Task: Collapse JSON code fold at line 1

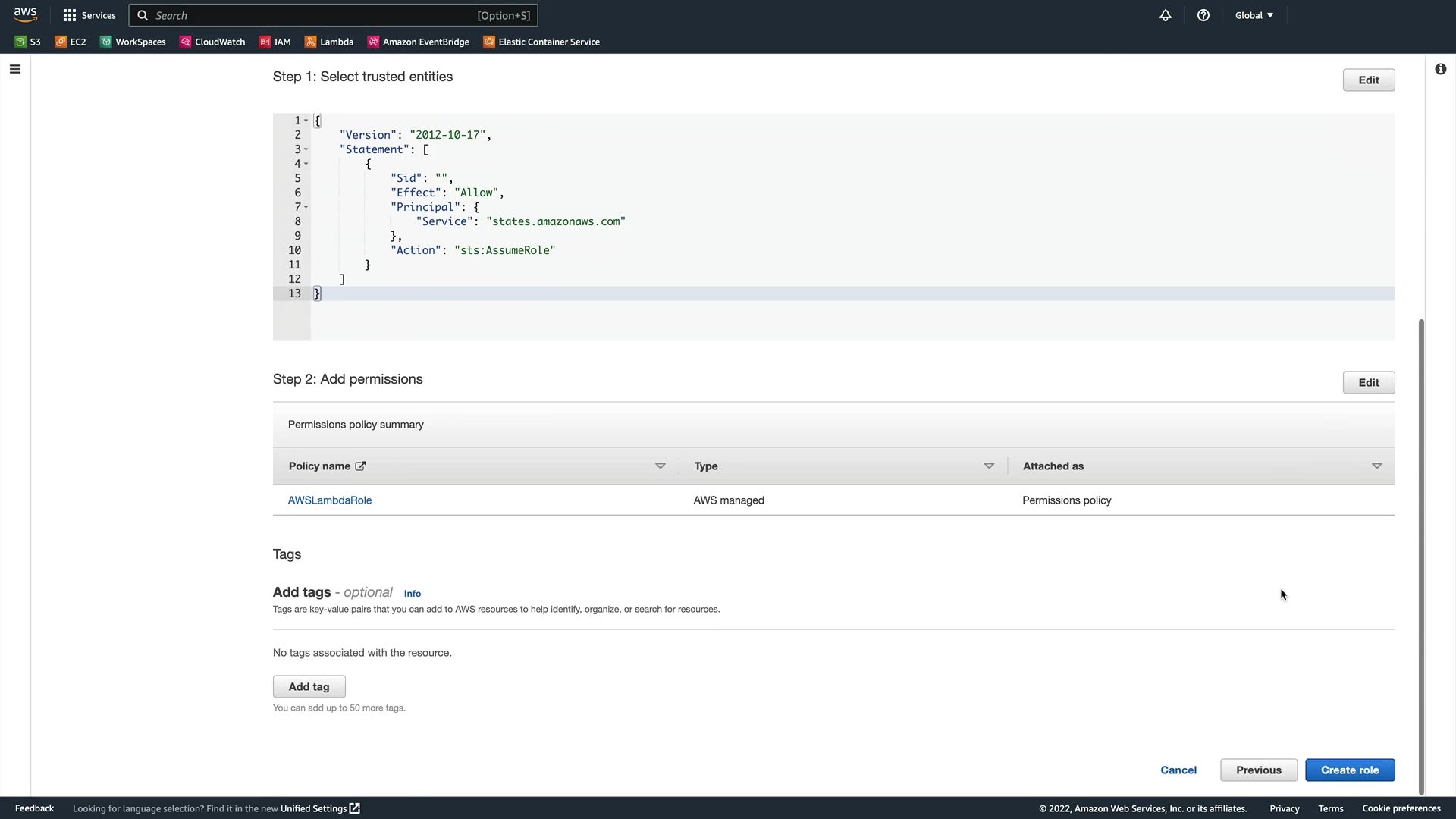Action: click(x=306, y=121)
